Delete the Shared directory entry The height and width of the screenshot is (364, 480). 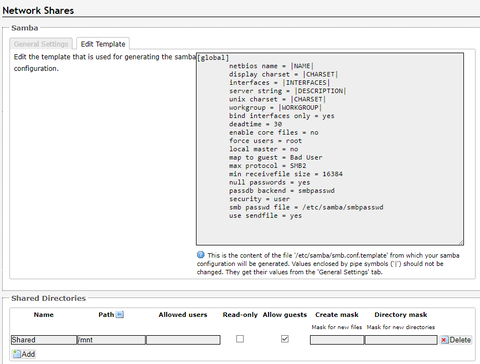coord(456,340)
